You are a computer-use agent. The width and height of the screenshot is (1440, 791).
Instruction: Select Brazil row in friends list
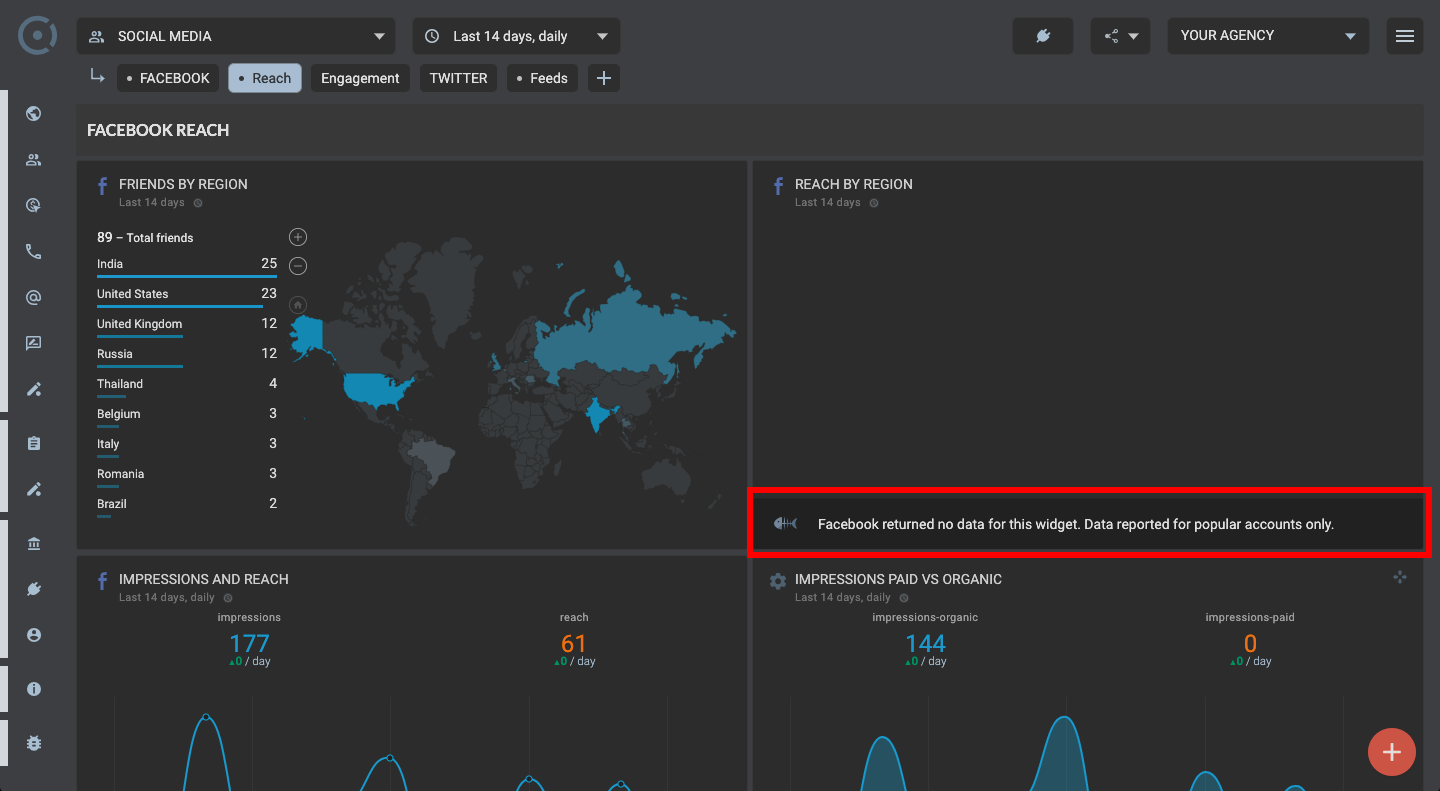[x=187, y=505]
